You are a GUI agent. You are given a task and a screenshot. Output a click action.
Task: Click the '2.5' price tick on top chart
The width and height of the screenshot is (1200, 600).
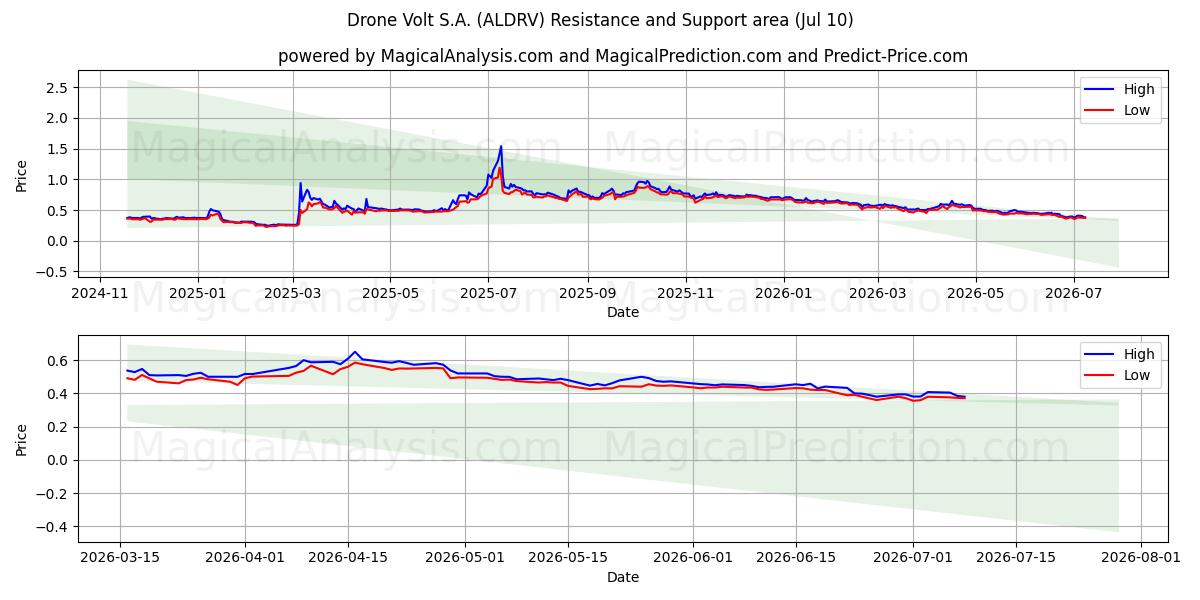tap(57, 88)
